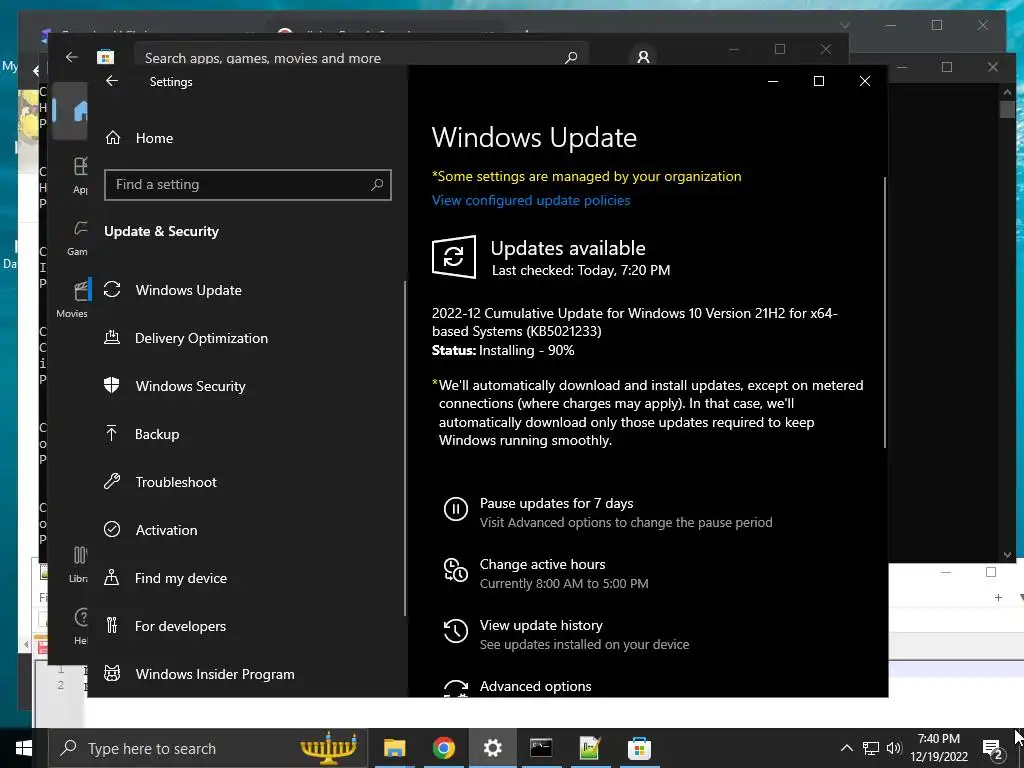The image size is (1024, 768).
Task: Open the taskbar clock and date
Action: click(938, 748)
